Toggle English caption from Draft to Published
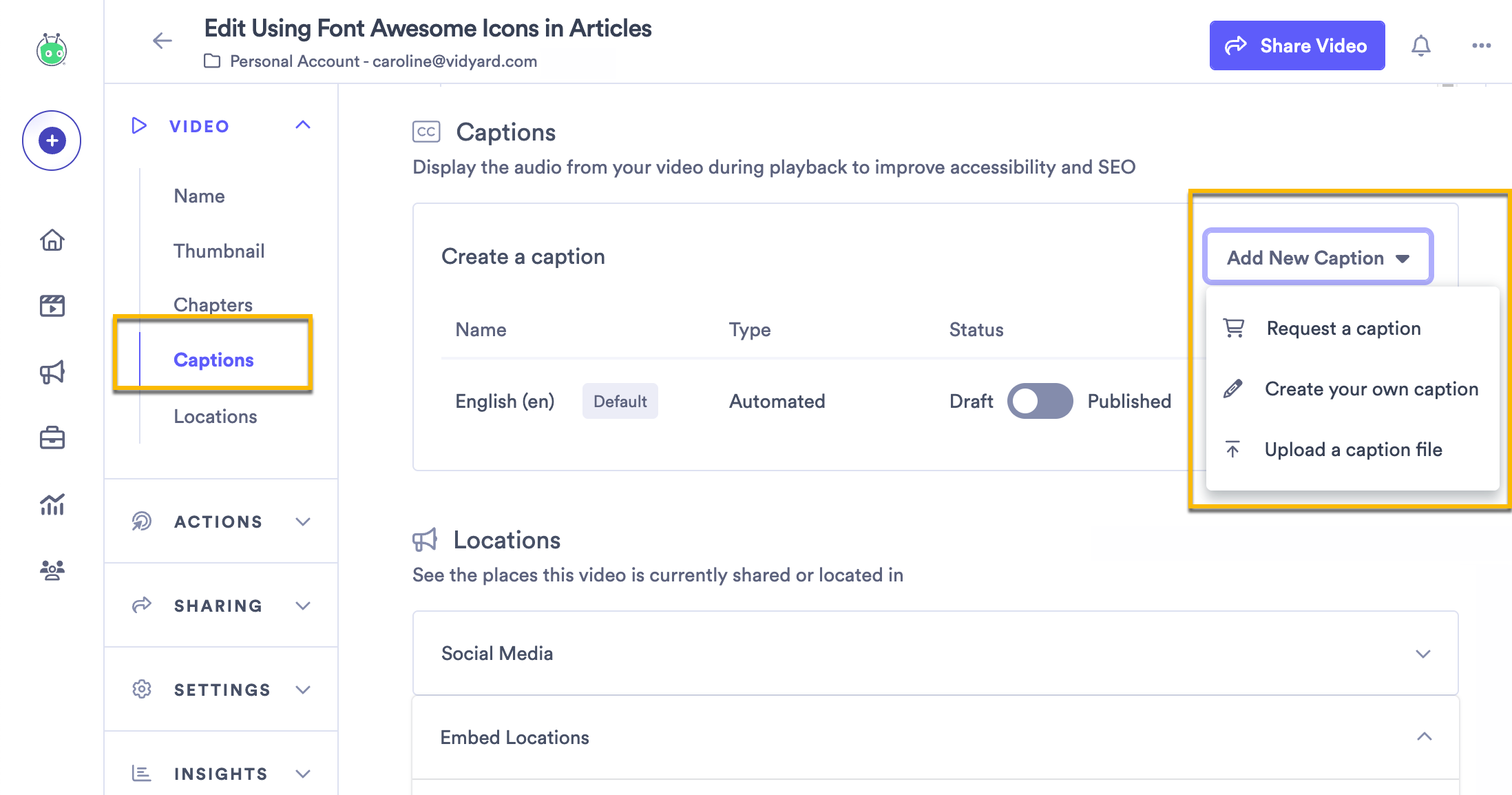1512x795 pixels. [x=1040, y=401]
